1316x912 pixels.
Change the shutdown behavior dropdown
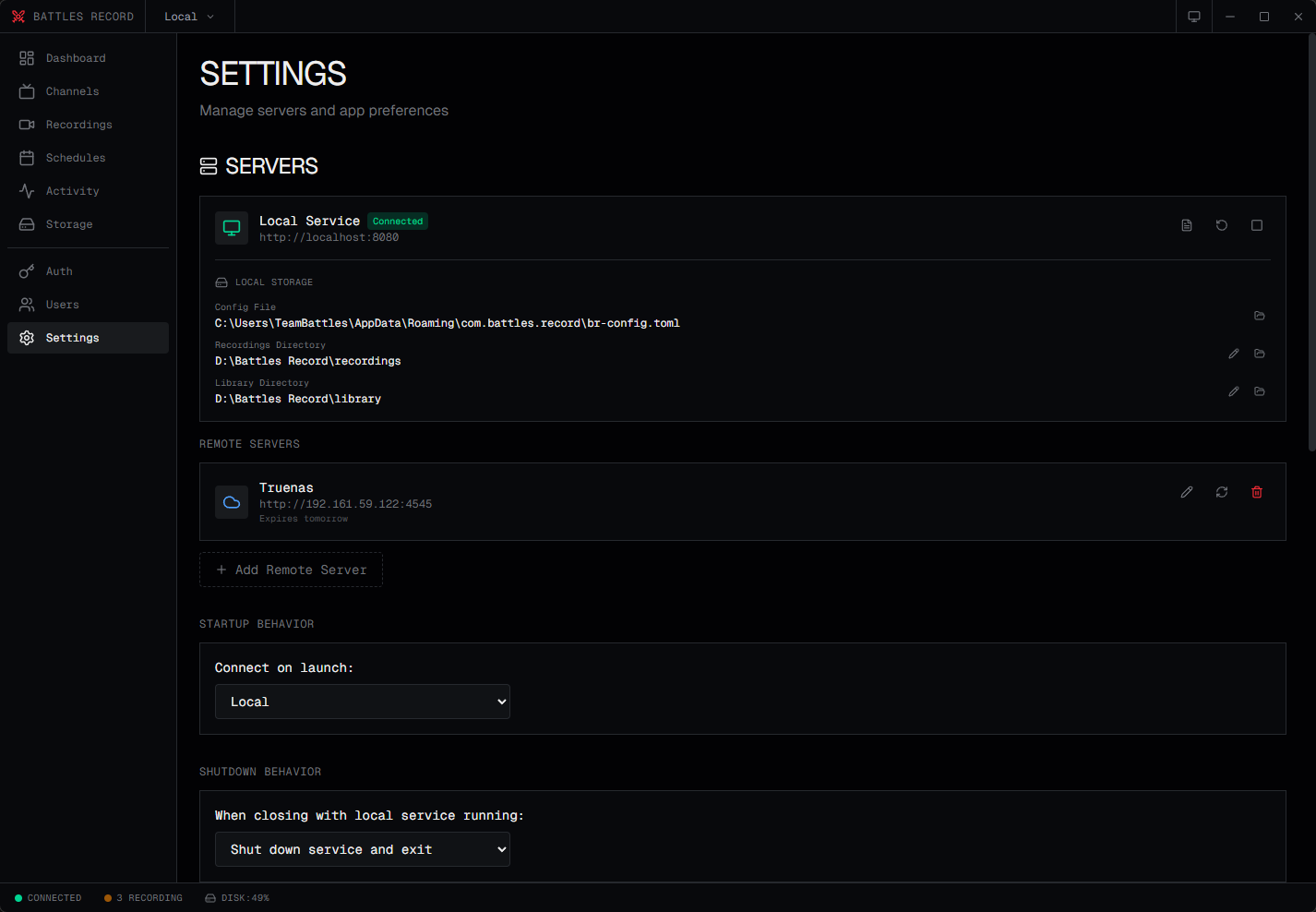point(362,849)
